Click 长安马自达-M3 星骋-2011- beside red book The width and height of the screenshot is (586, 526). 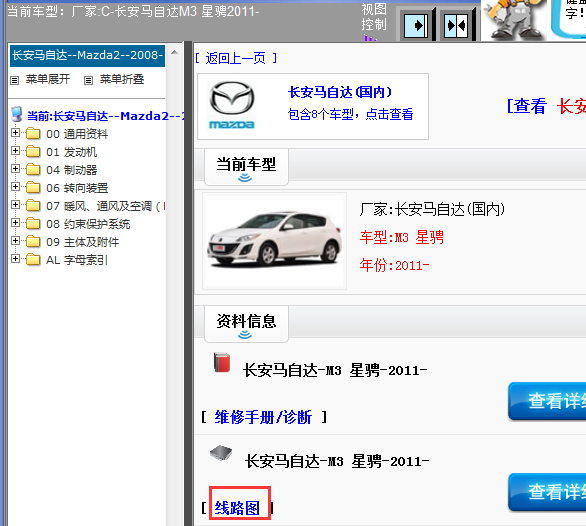pyautogui.click(x=335, y=370)
